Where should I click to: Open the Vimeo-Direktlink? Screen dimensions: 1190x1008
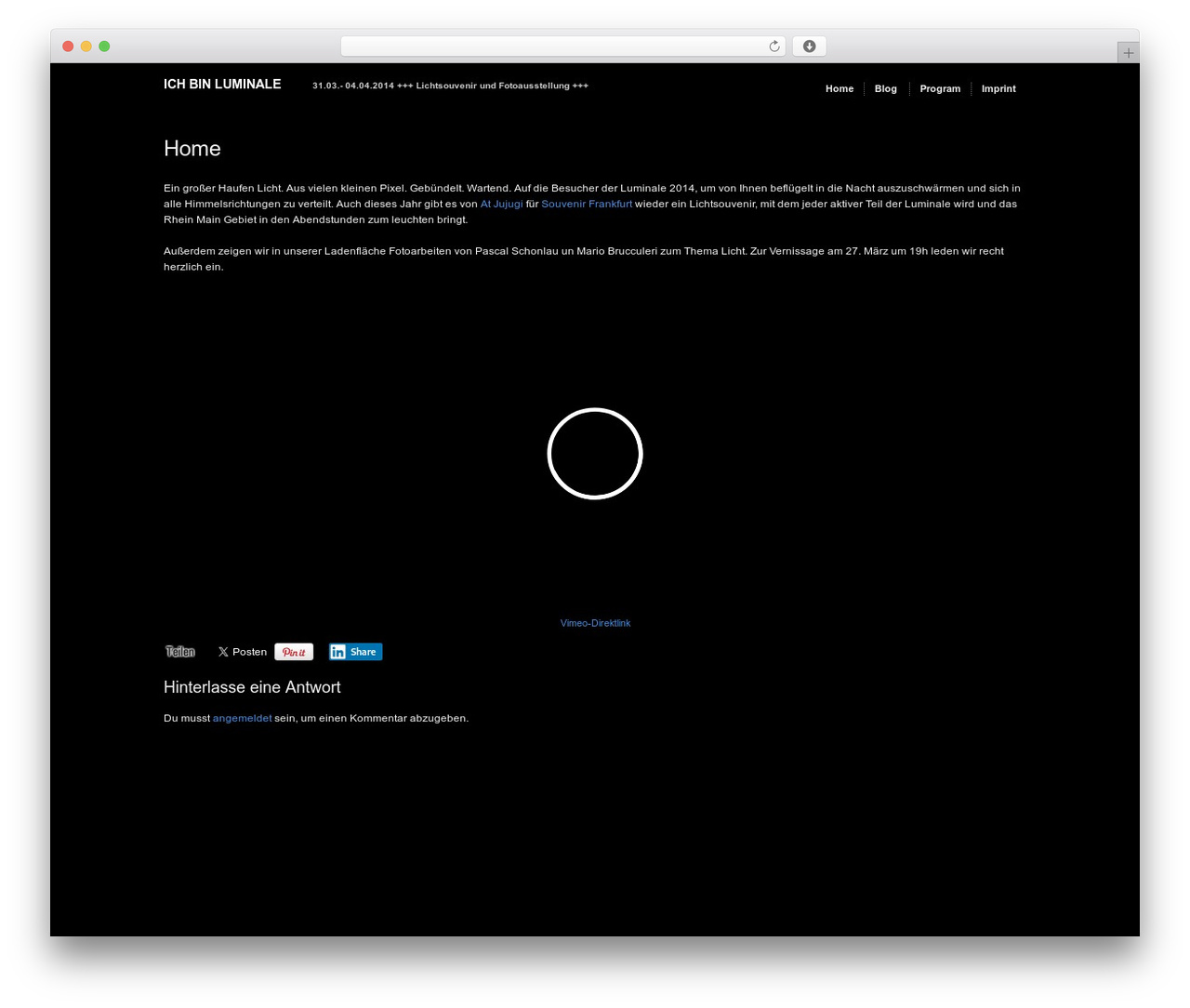click(595, 623)
